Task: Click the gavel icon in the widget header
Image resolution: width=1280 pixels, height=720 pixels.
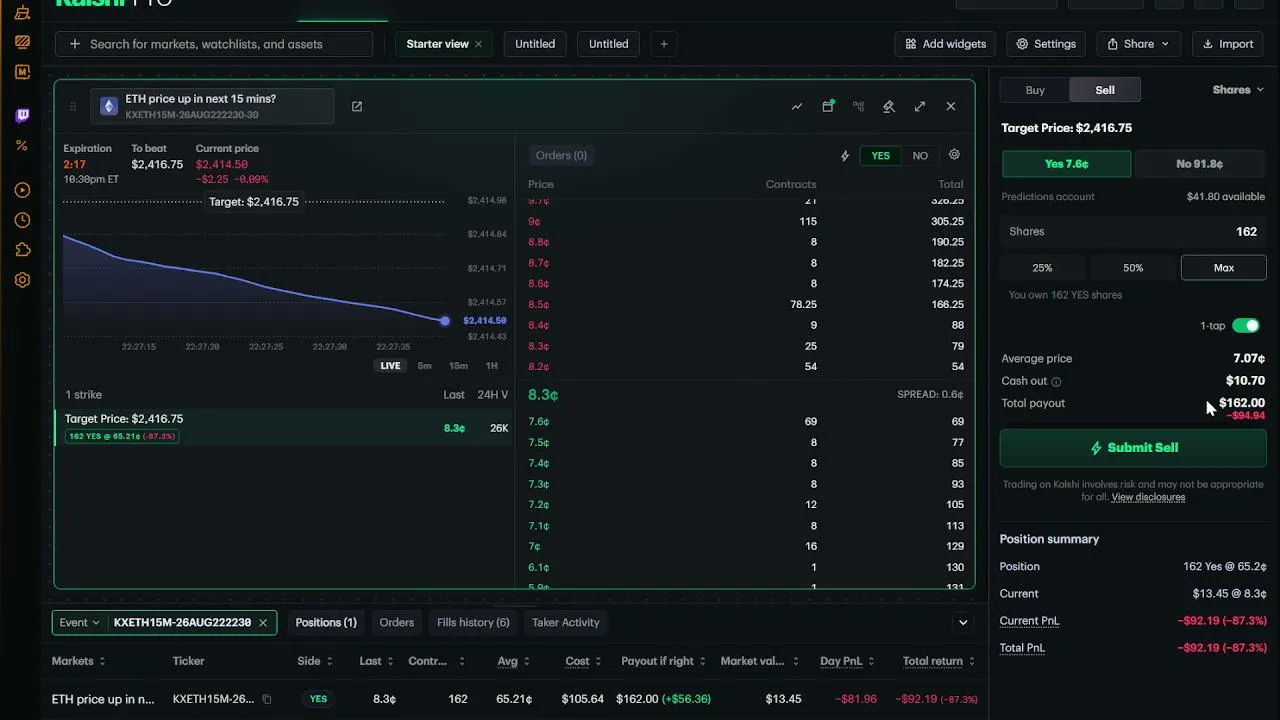Action: pyautogui.click(x=889, y=106)
